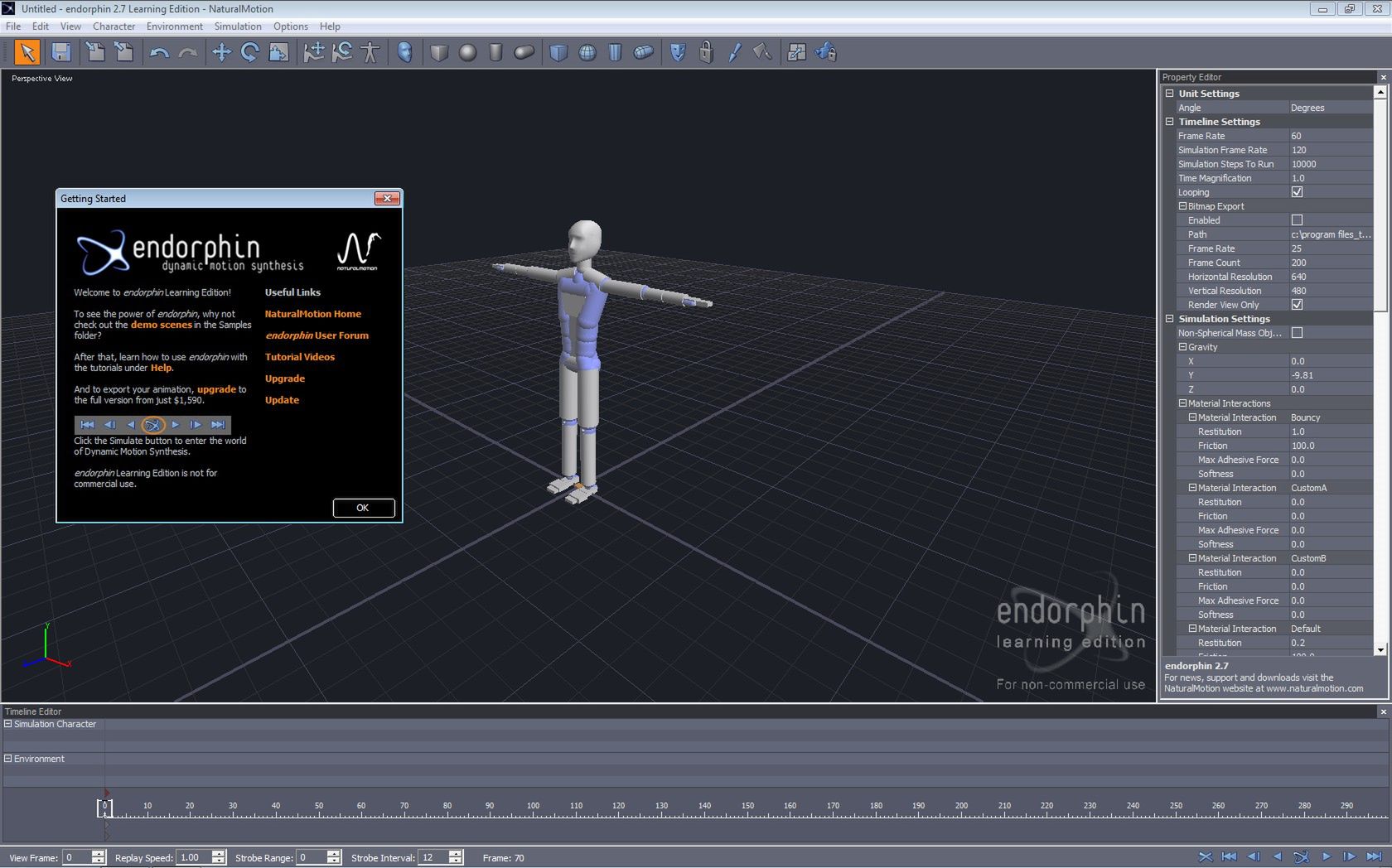Image resolution: width=1392 pixels, height=868 pixels.
Task: Click the padlock constraint icon
Action: coord(706,53)
